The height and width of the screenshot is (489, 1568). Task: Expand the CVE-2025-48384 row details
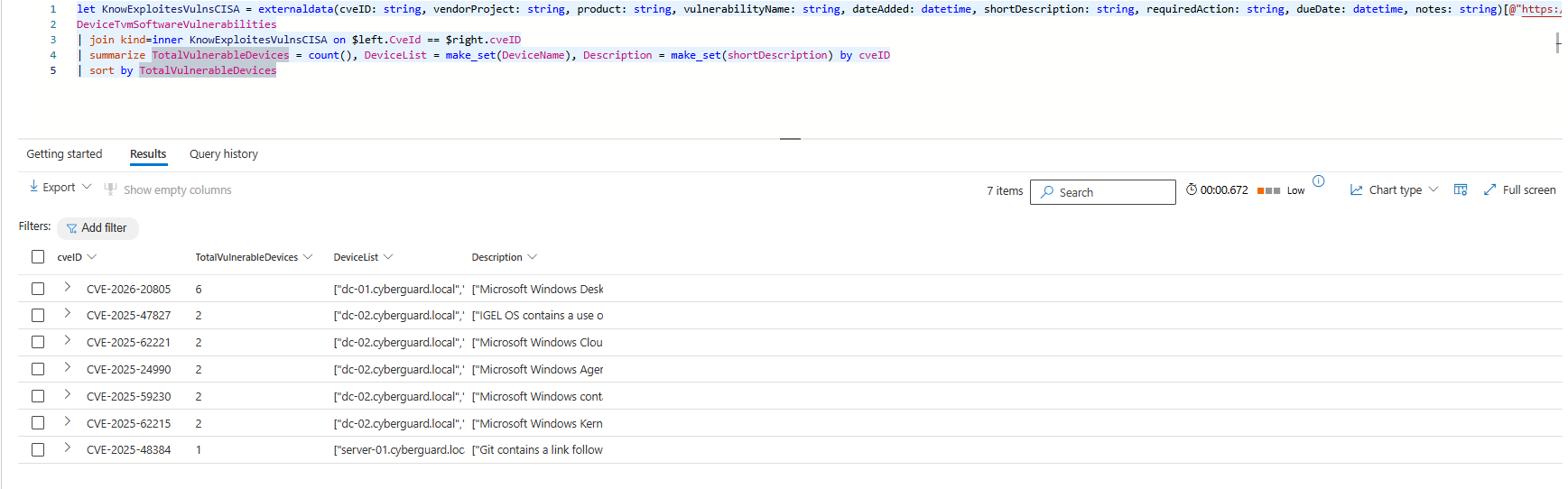67,447
